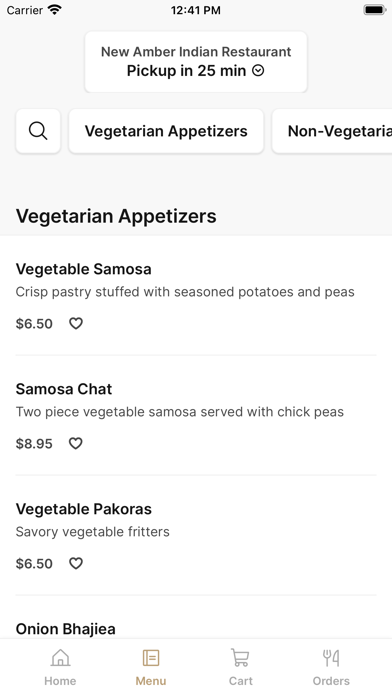Open the Vegetable Samosa item

pos(196,295)
